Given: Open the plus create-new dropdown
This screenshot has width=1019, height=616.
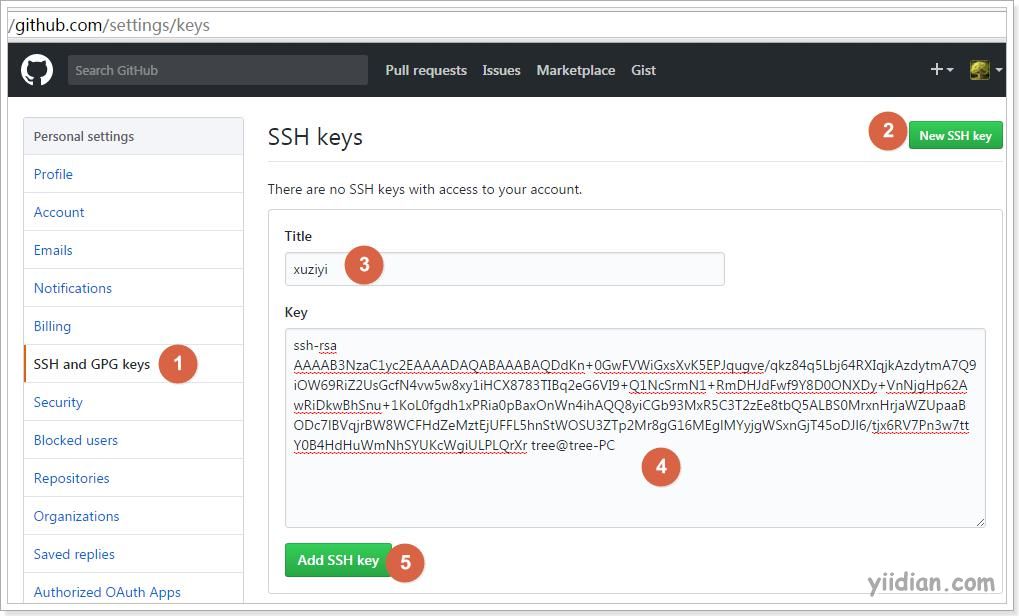Looking at the screenshot, I should click(942, 70).
